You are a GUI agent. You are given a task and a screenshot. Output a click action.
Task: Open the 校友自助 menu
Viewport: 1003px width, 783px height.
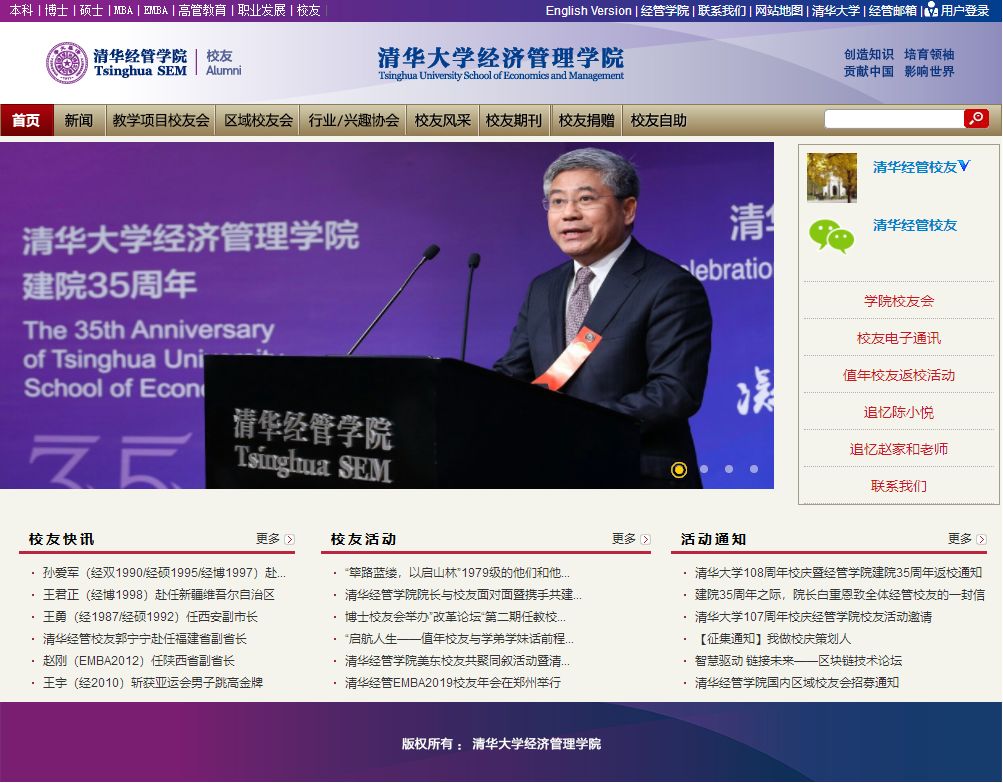658,120
